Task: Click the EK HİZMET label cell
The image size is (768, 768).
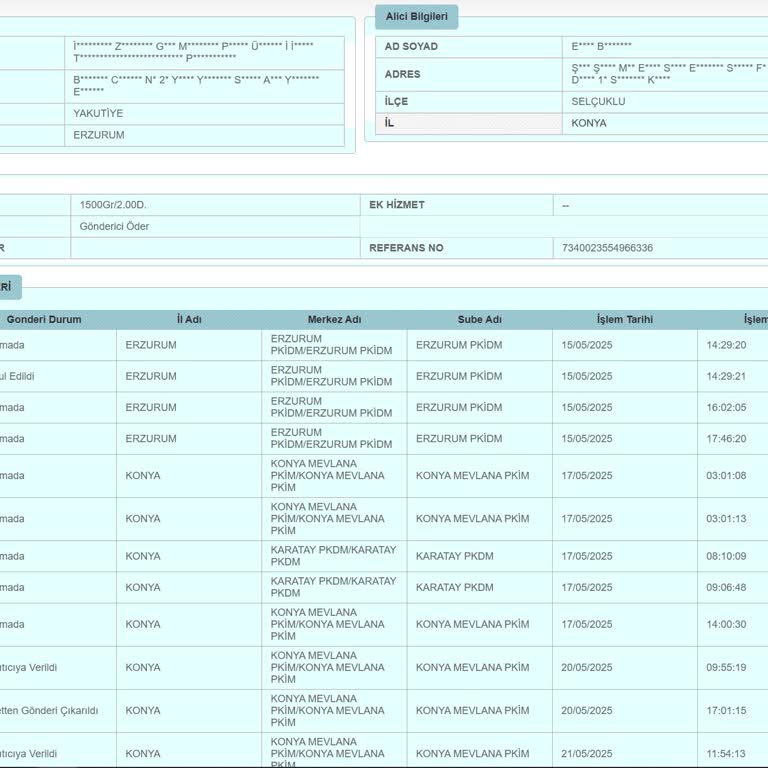Action: coord(456,205)
